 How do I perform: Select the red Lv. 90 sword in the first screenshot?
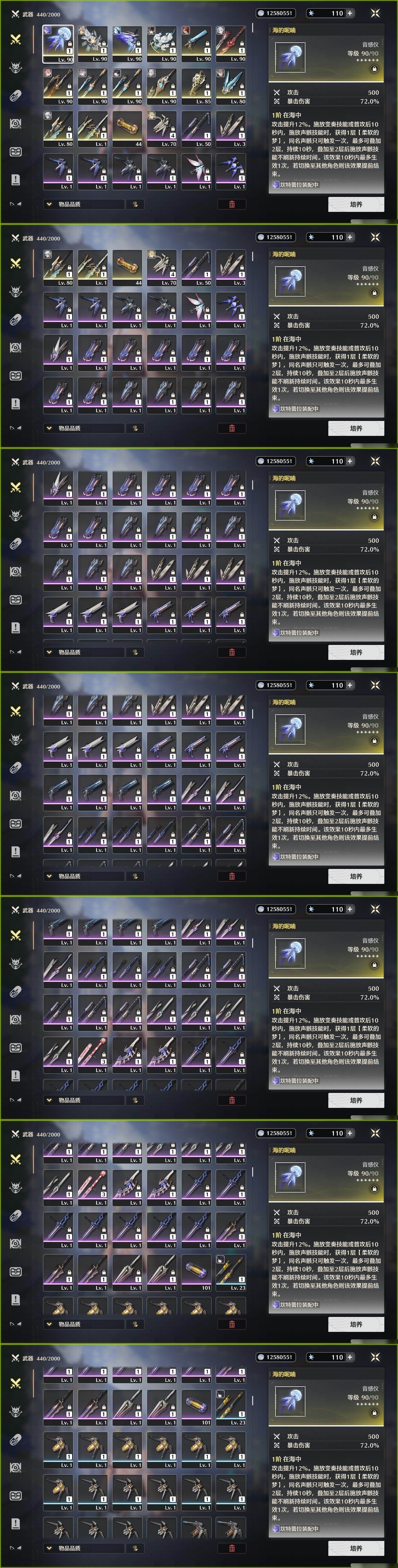[231, 43]
